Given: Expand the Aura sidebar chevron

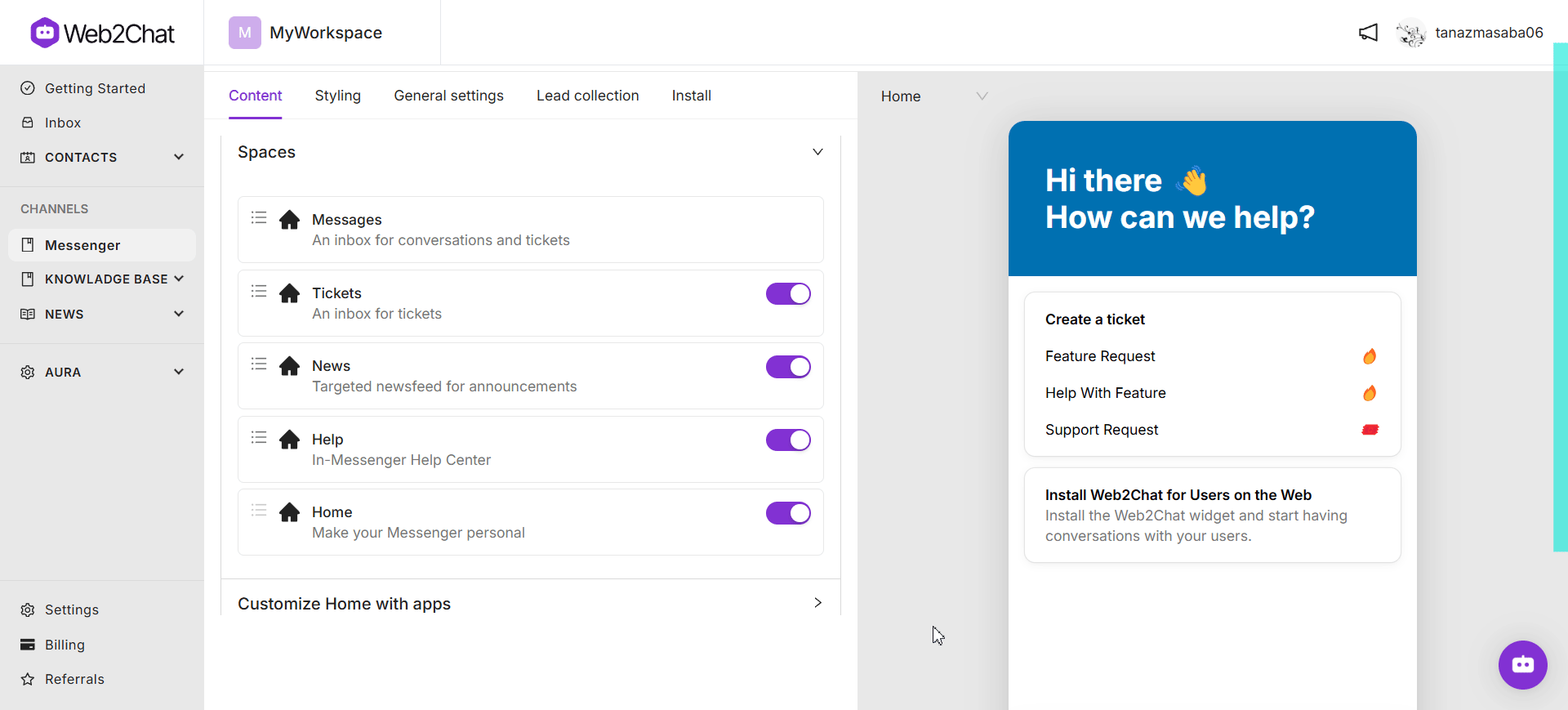Looking at the screenshot, I should pyautogui.click(x=179, y=372).
